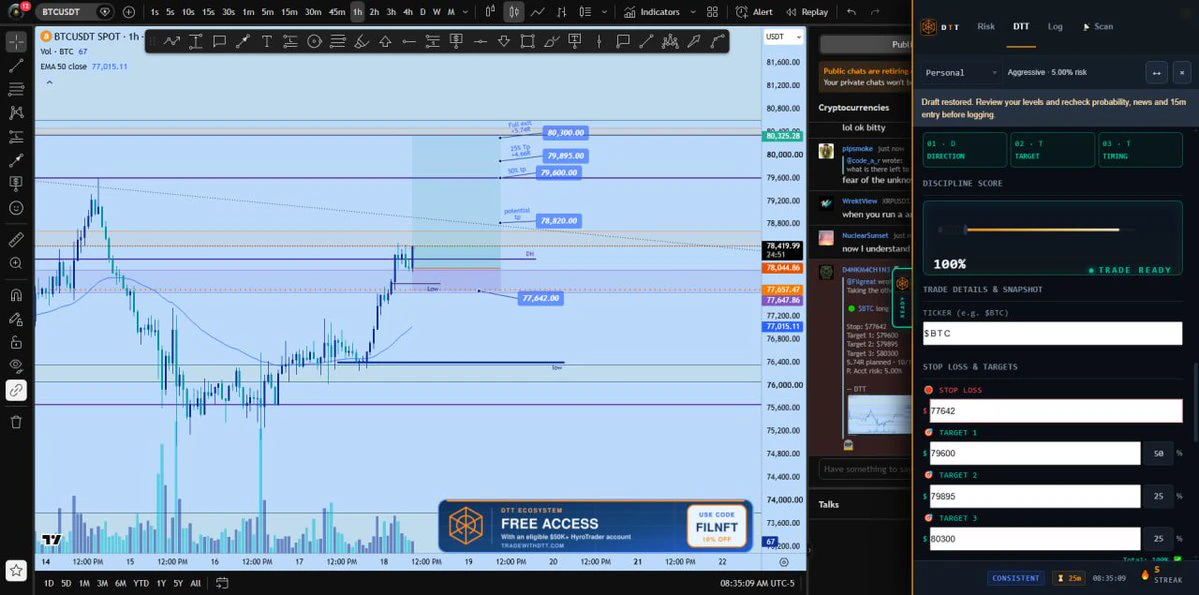Click the 08:35:09 AM UTC-5 timezone button
The image size is (1199, 595).
pyautogui.click(x=756, y=583)
